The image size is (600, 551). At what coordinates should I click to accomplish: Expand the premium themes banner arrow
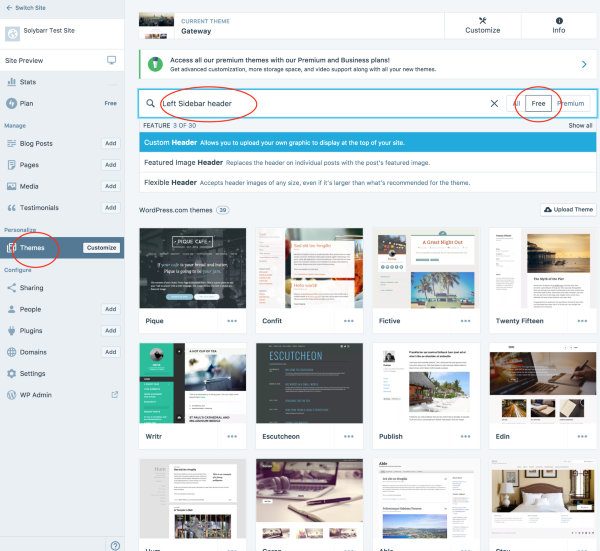583,65
